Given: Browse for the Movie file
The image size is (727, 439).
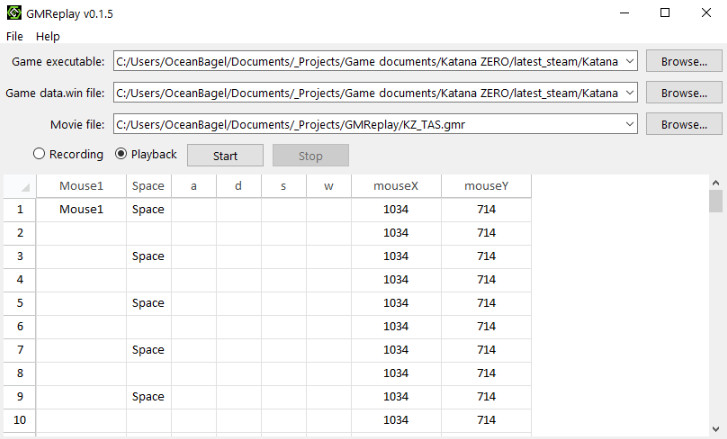Looking at the screenshot, I should click(x=684, y=124).
